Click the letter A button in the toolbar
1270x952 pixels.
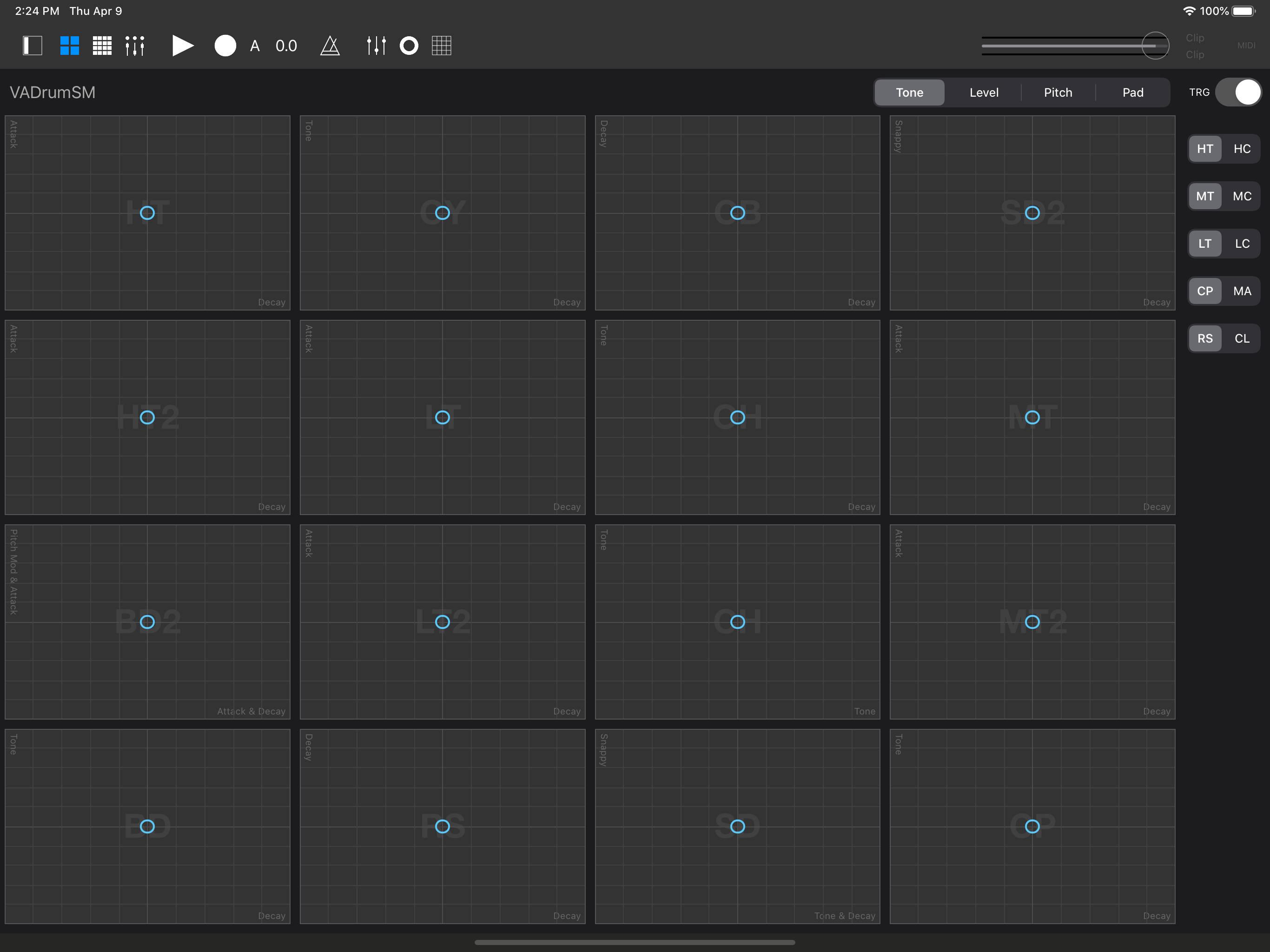(255, 46)
